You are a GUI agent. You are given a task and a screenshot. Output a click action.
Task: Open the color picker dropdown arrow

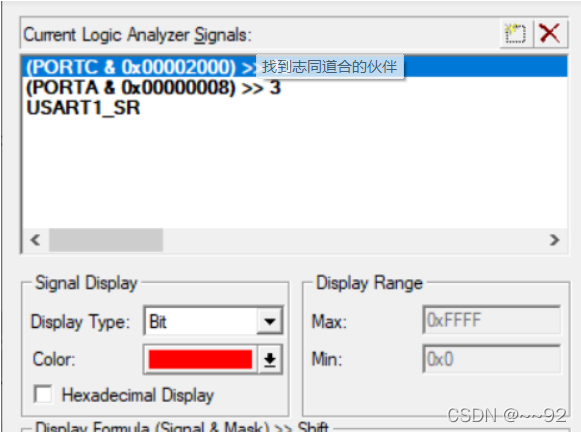[x=270, y=359]
